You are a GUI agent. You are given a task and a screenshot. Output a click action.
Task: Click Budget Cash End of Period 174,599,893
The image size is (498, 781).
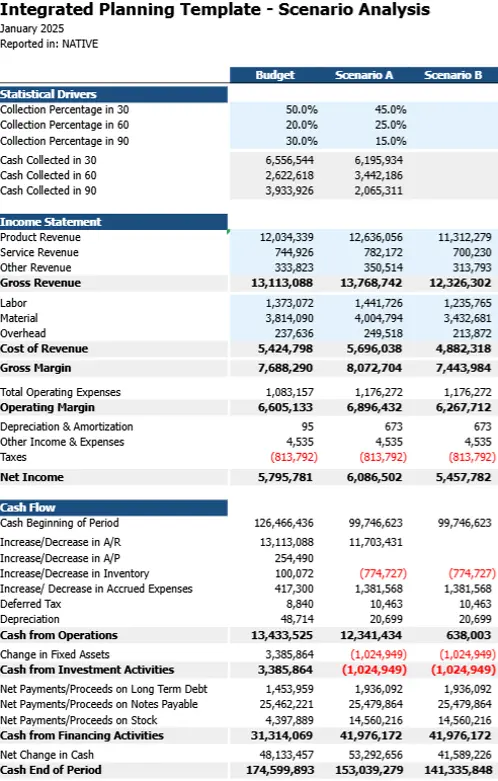[280, 770]
